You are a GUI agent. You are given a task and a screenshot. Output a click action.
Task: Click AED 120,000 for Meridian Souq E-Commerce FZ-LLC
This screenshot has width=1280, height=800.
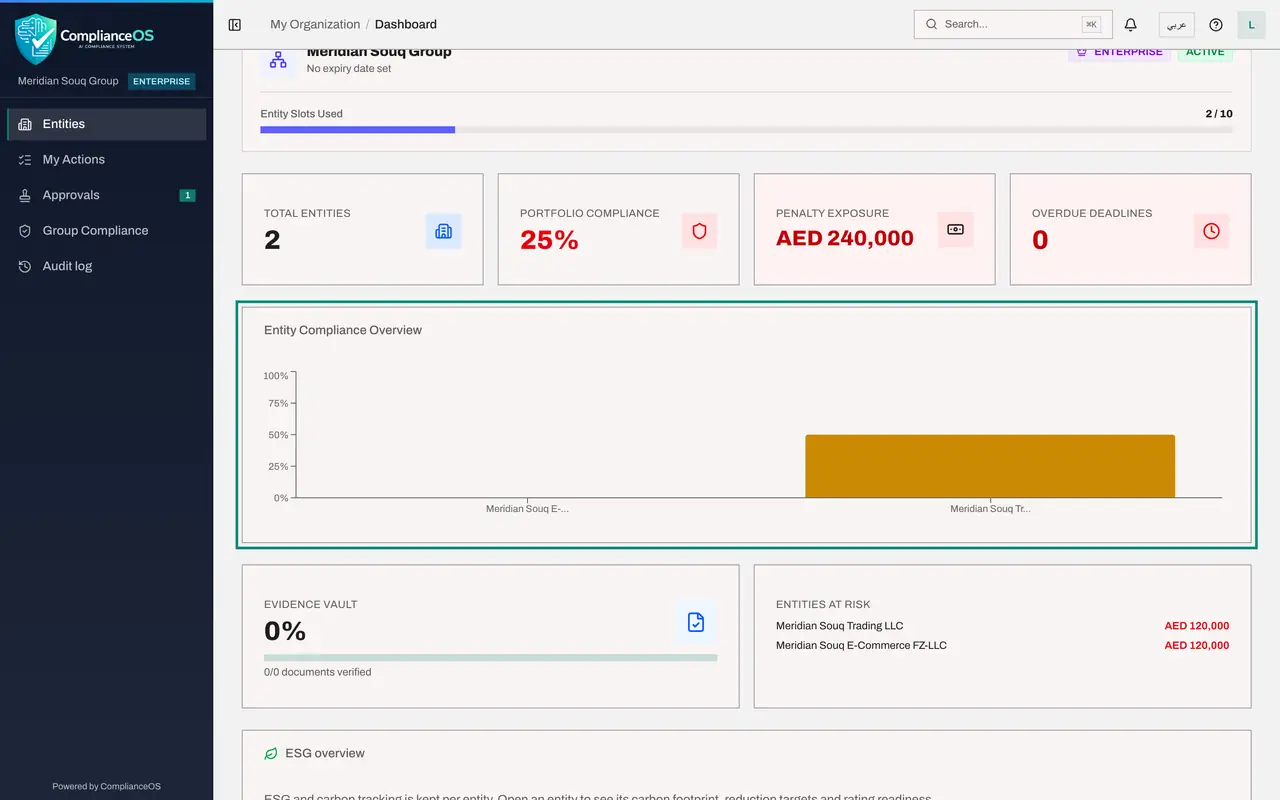click(1196, 646)
